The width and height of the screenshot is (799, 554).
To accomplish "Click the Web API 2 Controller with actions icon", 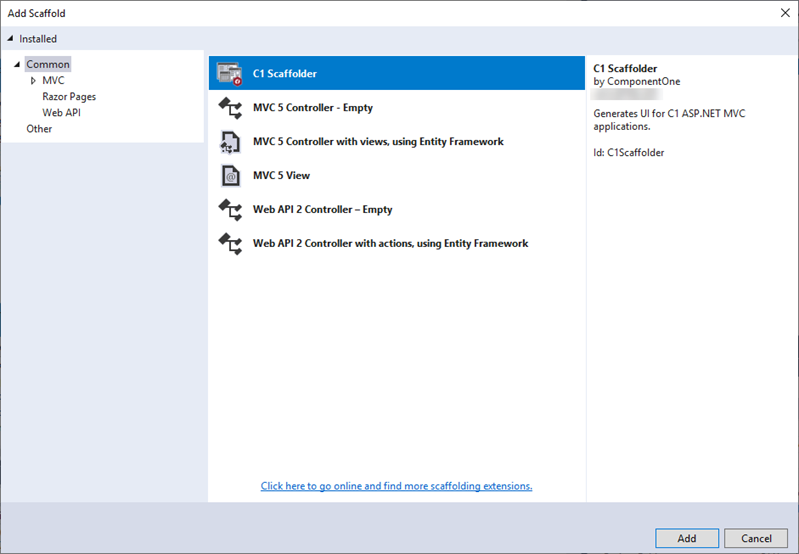I will coord(230,243).
